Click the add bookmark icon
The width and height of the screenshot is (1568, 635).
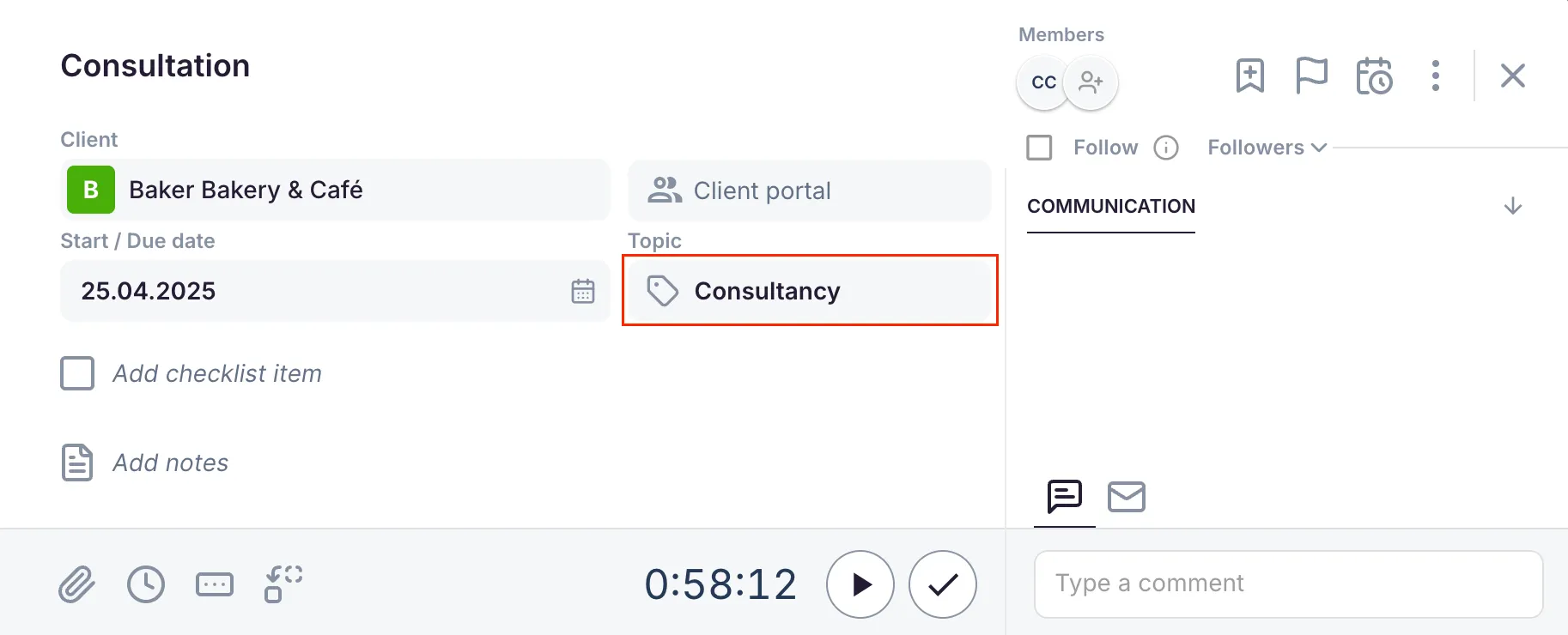coord(1250,76)
